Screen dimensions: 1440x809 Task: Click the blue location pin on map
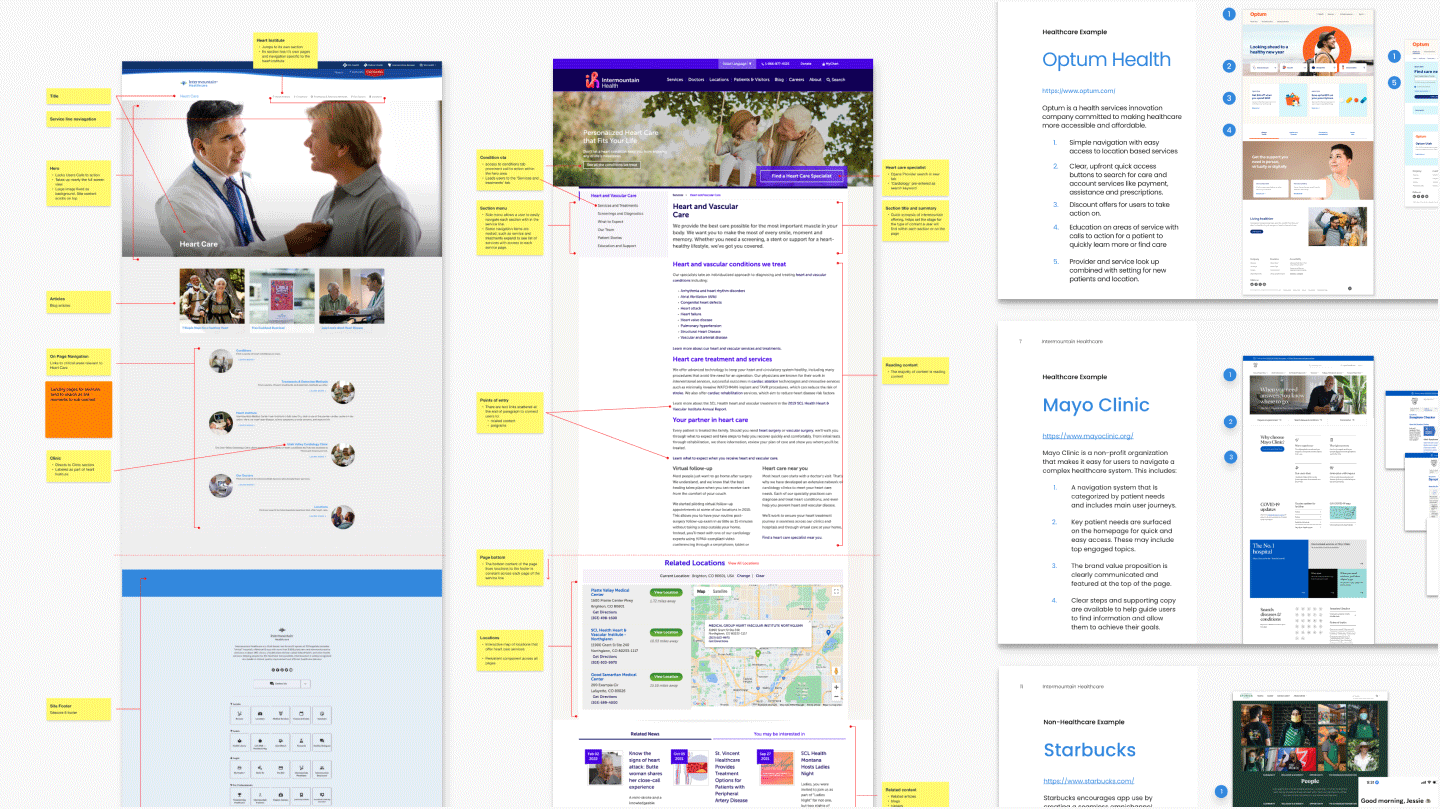point(829,634)
